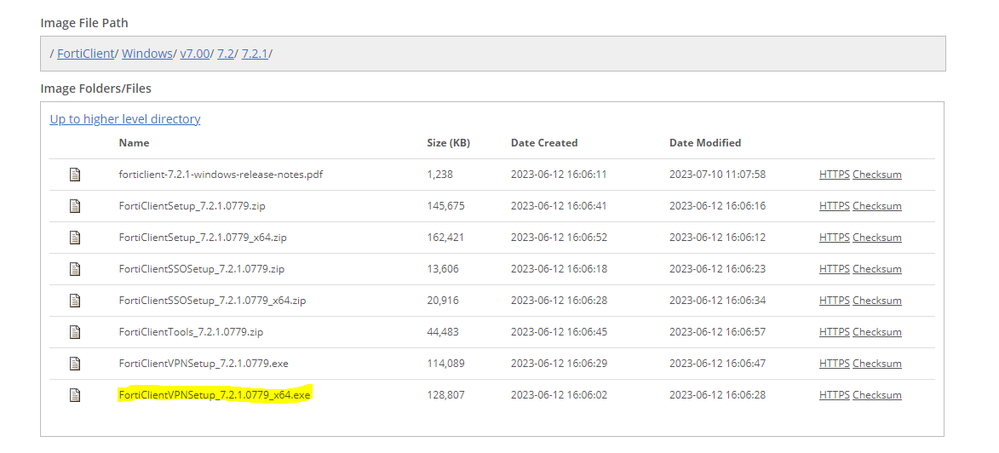
Task: Click file icon beside FortiClientSSOSetup_7.2.1.0779.zip
Action: tap(74, 269)
